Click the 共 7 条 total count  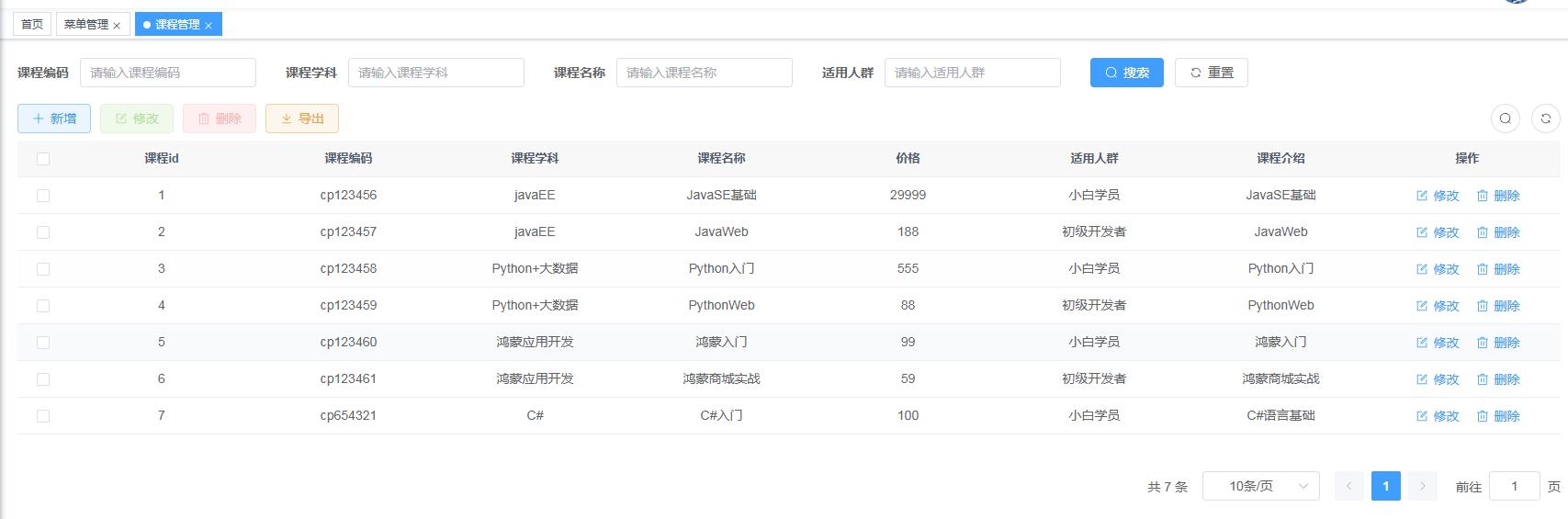click(1168, 487)
